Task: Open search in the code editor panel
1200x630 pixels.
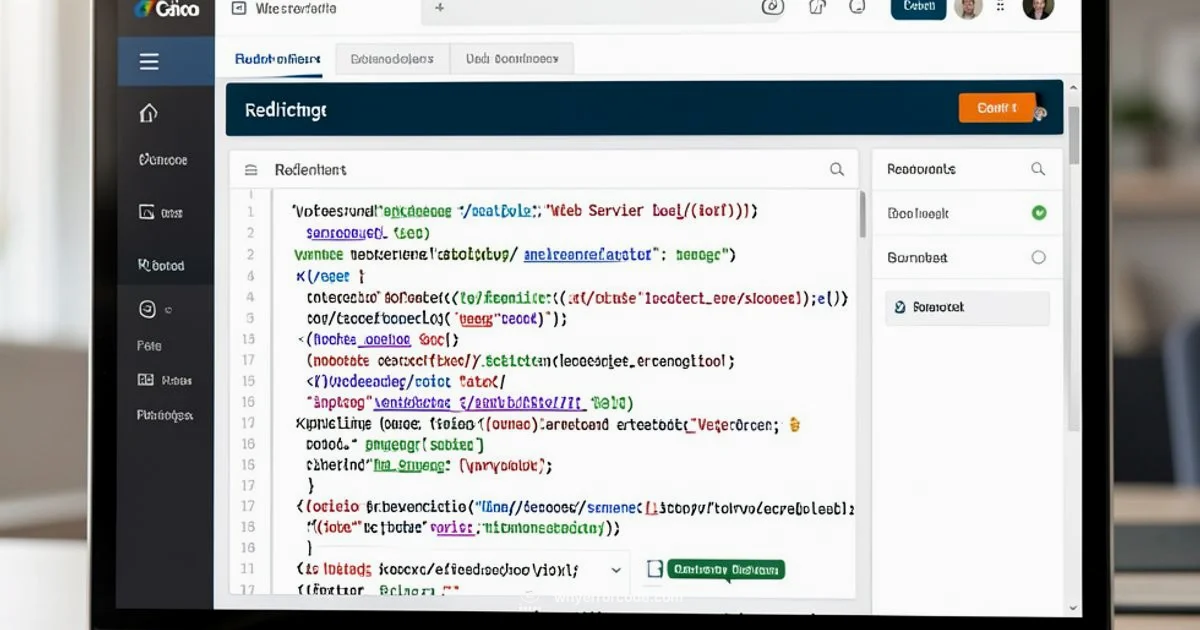Action: 837,169
